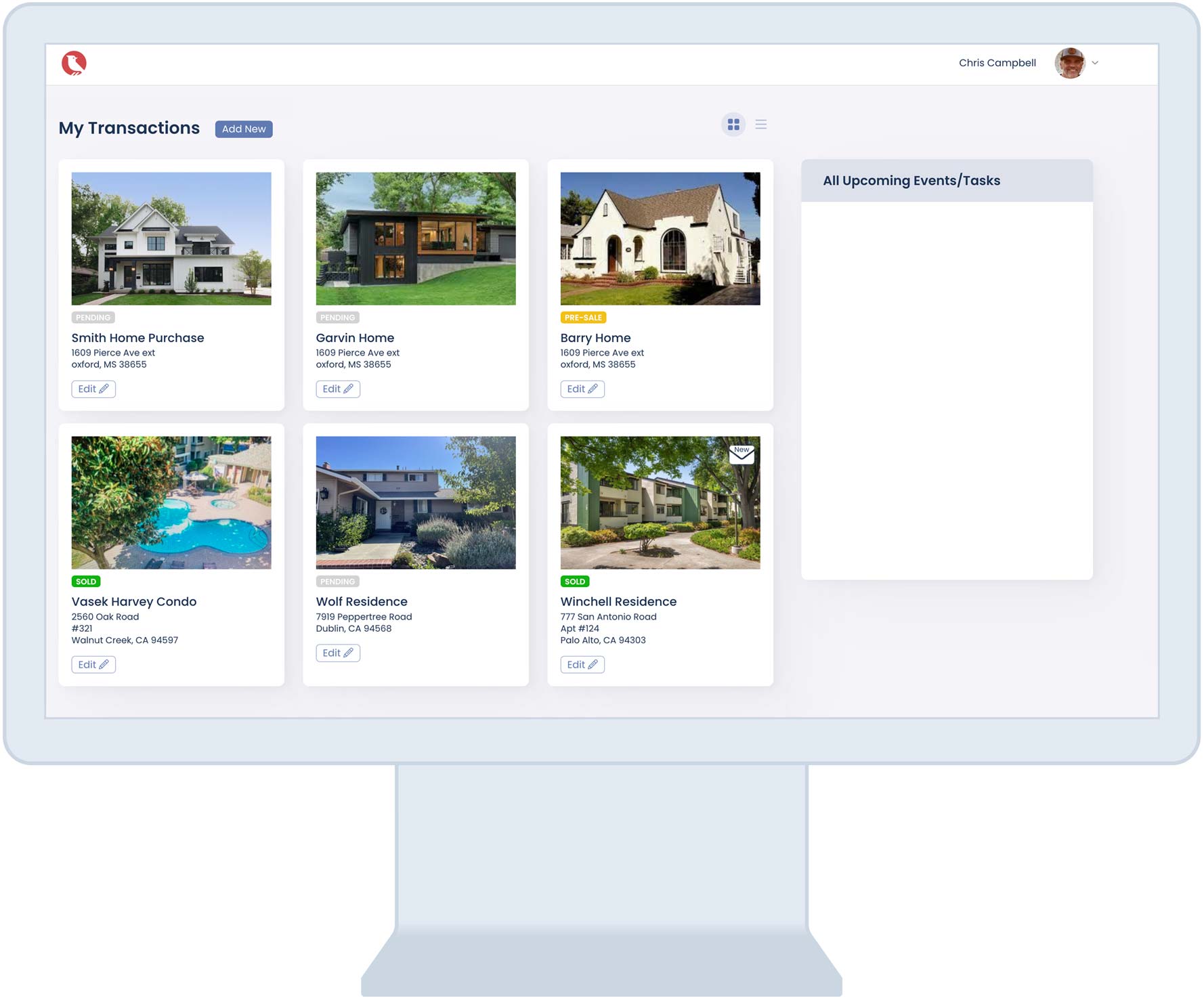Edit the Vasek Harvey Condo transaction

93,664
